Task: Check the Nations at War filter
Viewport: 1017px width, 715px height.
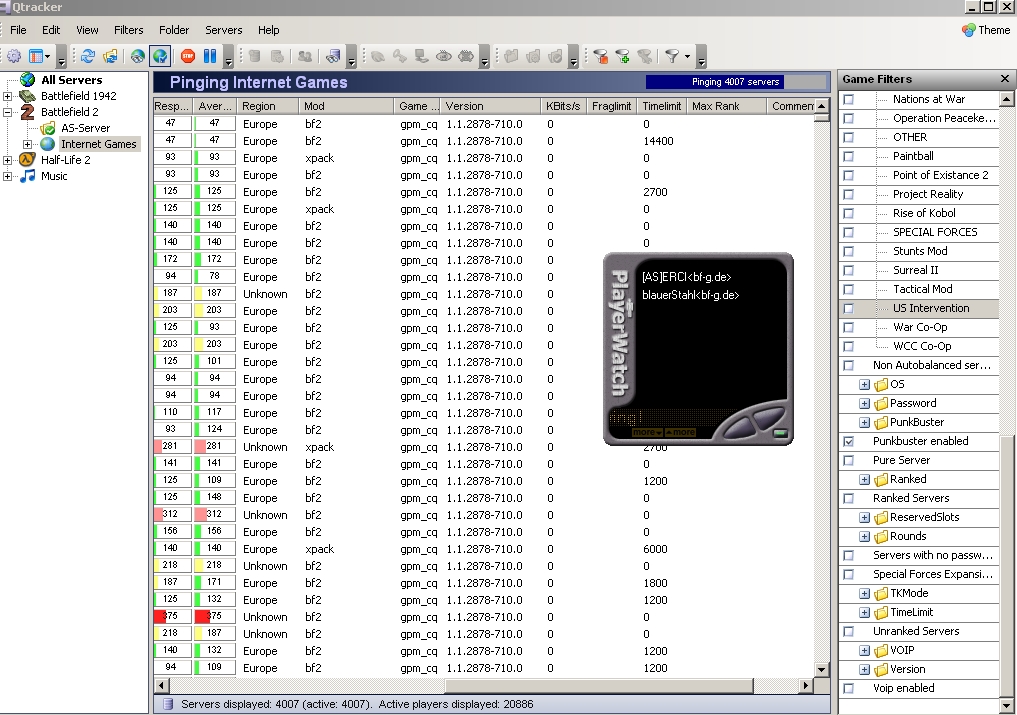Action: point(848,99)
